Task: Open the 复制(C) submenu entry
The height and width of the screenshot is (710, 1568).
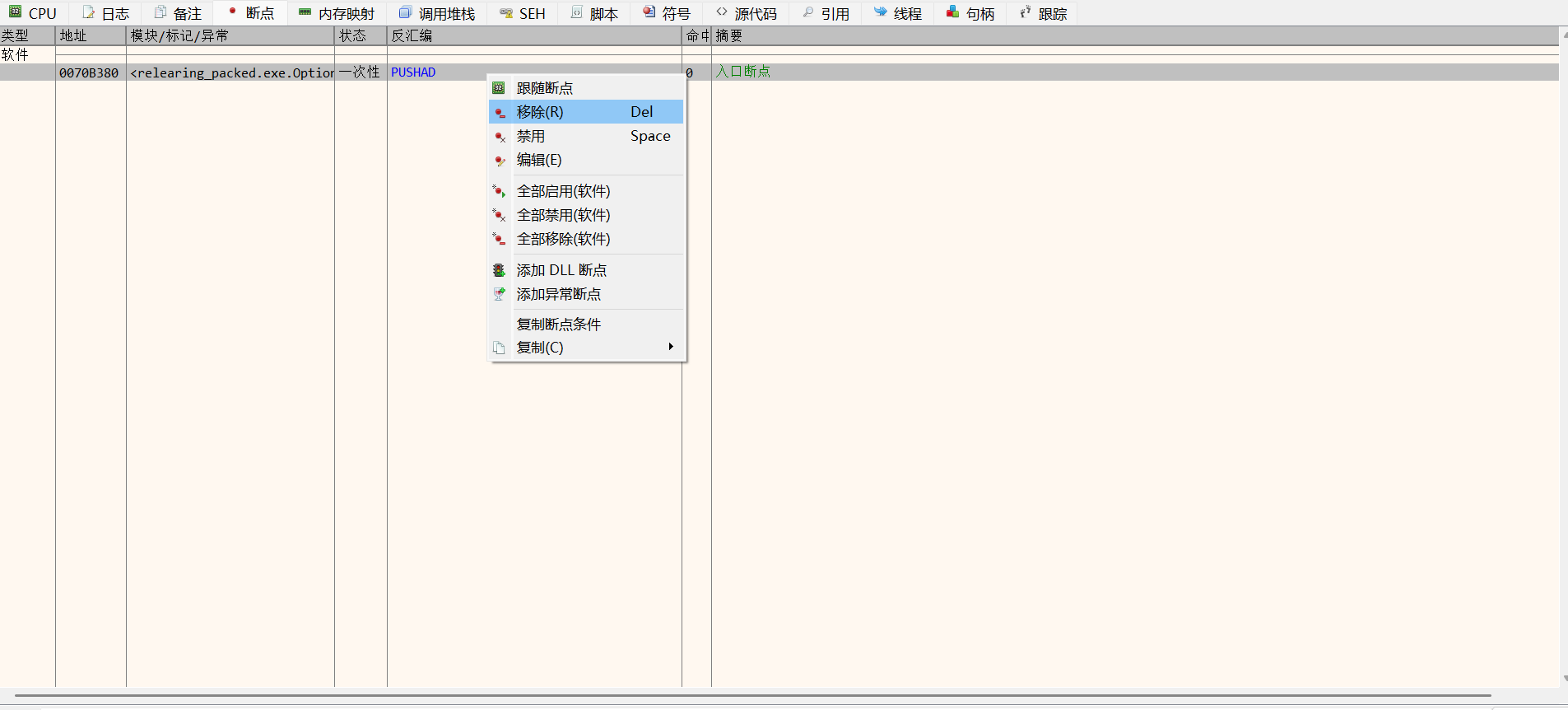Action: pos(586,348)
